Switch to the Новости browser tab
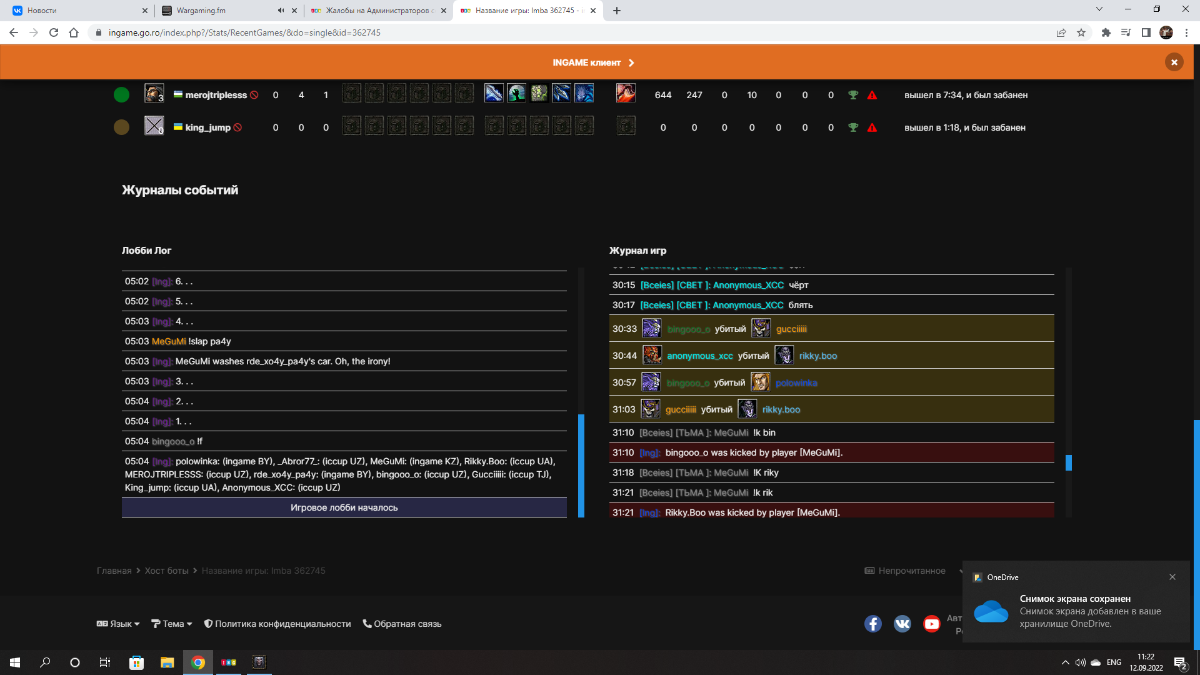The image size is (1200, 675). click(x=76, y=11)
